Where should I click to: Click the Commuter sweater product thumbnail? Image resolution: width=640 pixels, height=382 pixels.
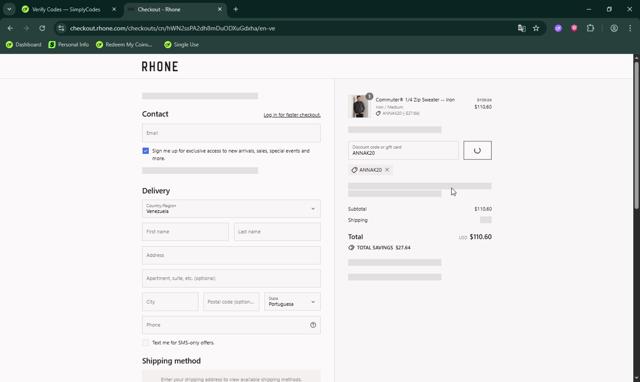click(360, 106)
